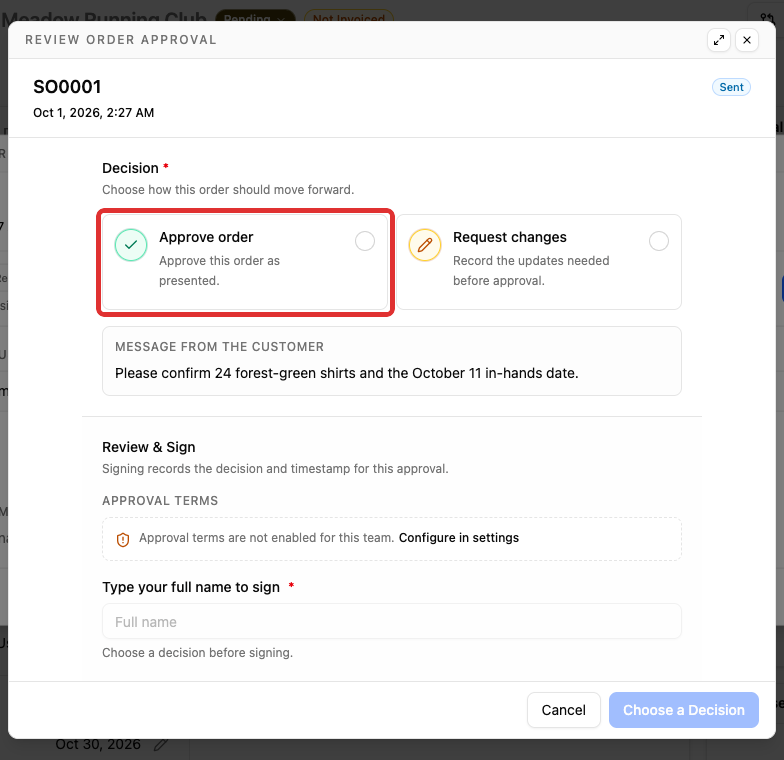Click the Approval Terms label

pyautogui.click(x=160, y=500)
